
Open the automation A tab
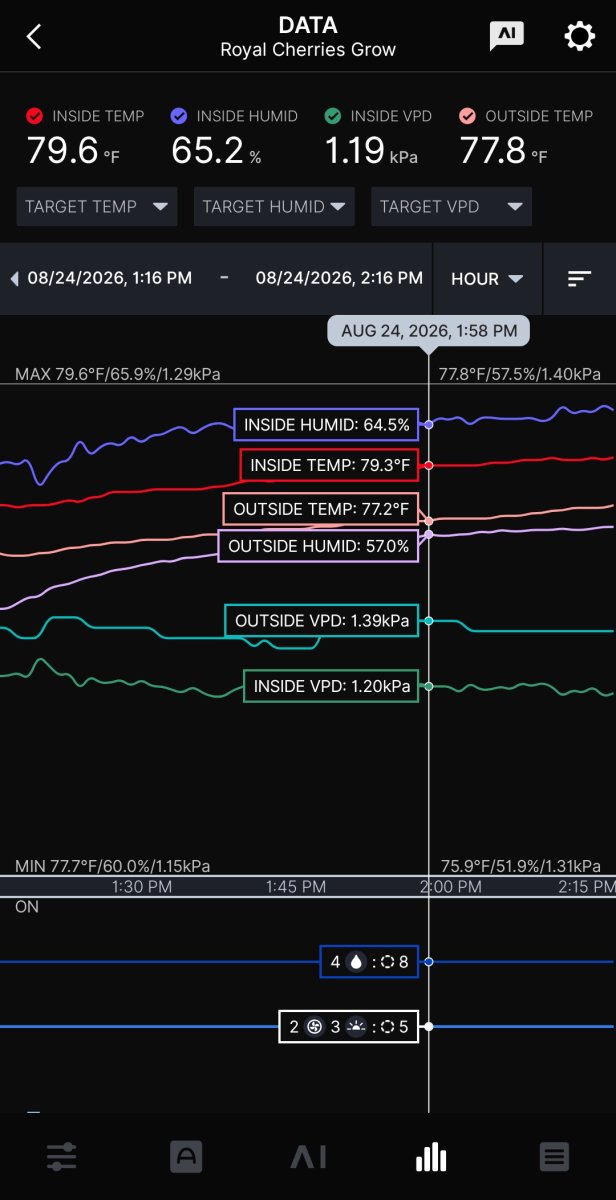tap(185, 1157)
